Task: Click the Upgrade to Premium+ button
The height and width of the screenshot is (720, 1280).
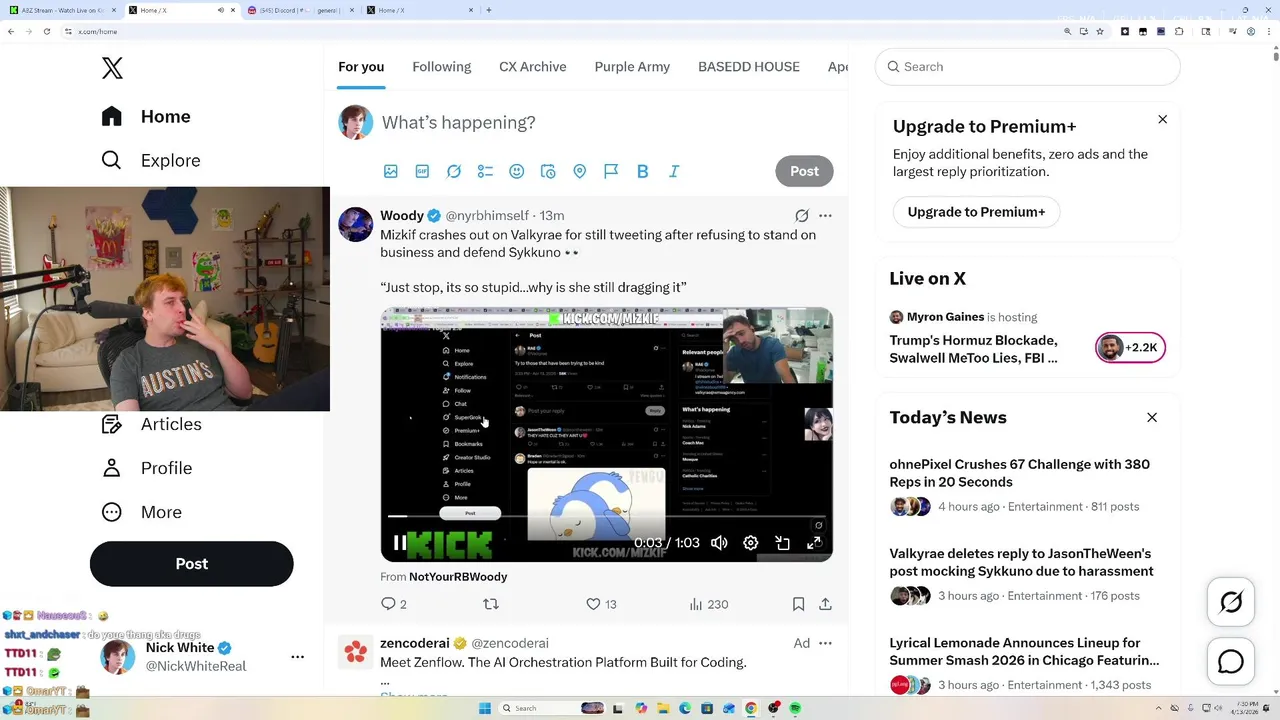Action: [976, 212]
